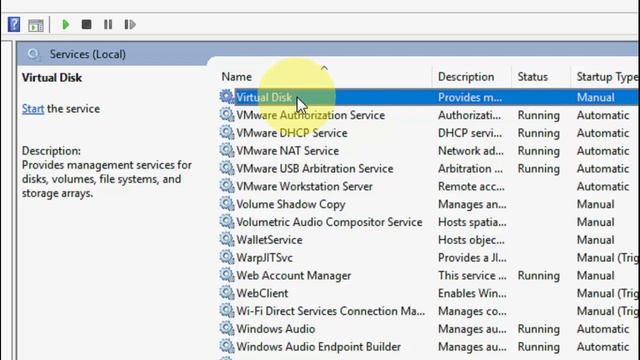Click gear icon for Volume Shadow Copy

coord(227,204)
